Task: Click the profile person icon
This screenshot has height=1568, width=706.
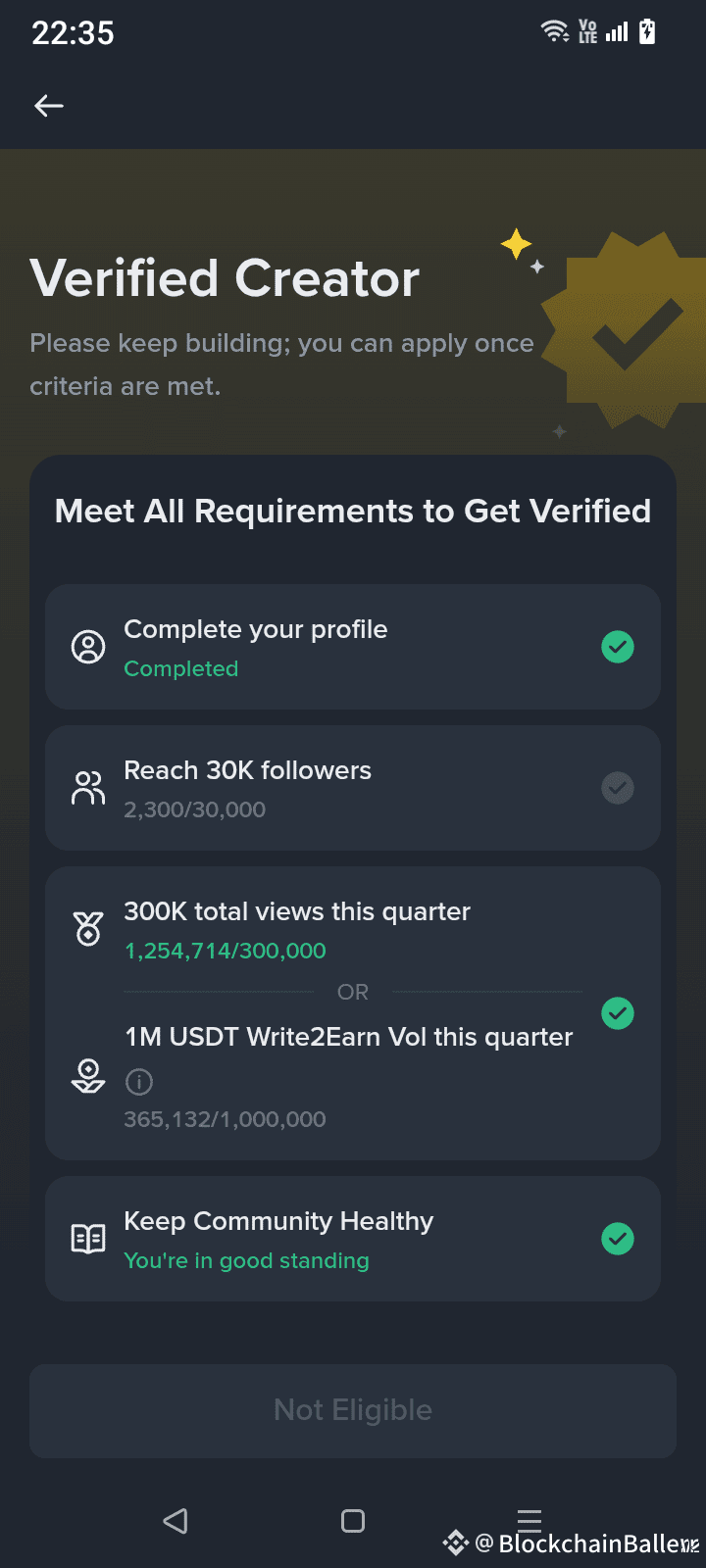Action: 88,647
